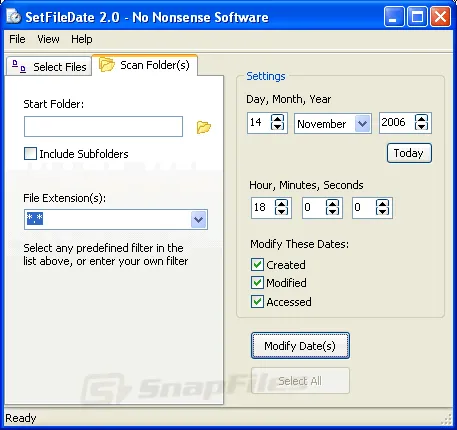The width and height of the screenshot is (457, 430).
Task: Decrease the year value with down arrow
Action: pos(422,126)
